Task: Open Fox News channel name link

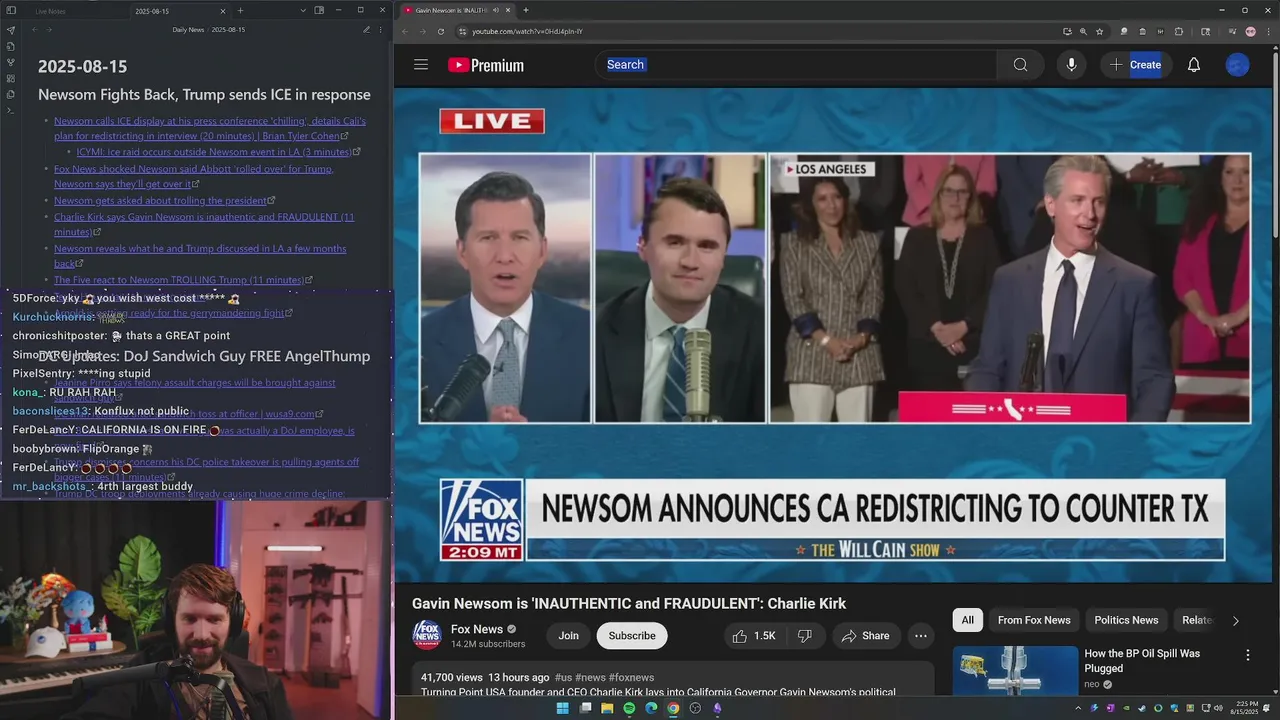Action: (x=477, y=629)
